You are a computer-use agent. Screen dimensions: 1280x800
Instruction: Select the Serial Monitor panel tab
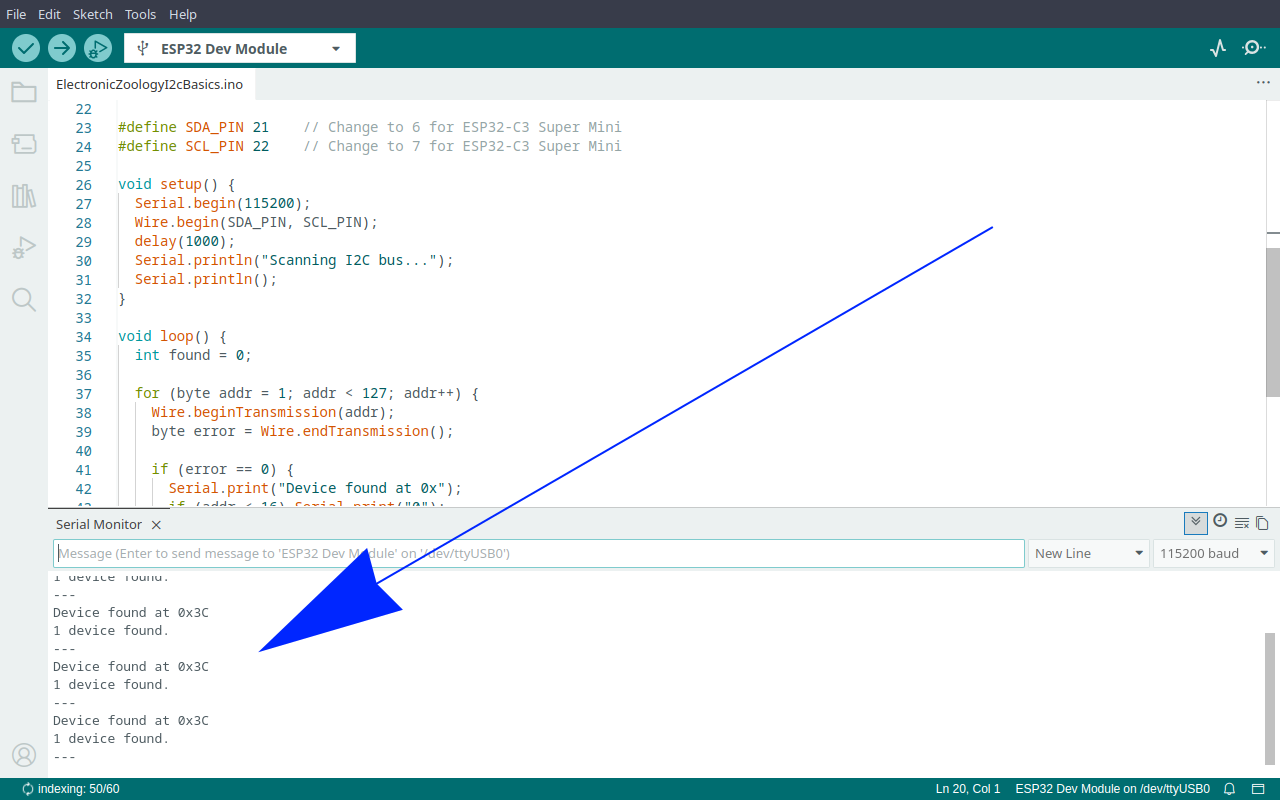[99, 525]
